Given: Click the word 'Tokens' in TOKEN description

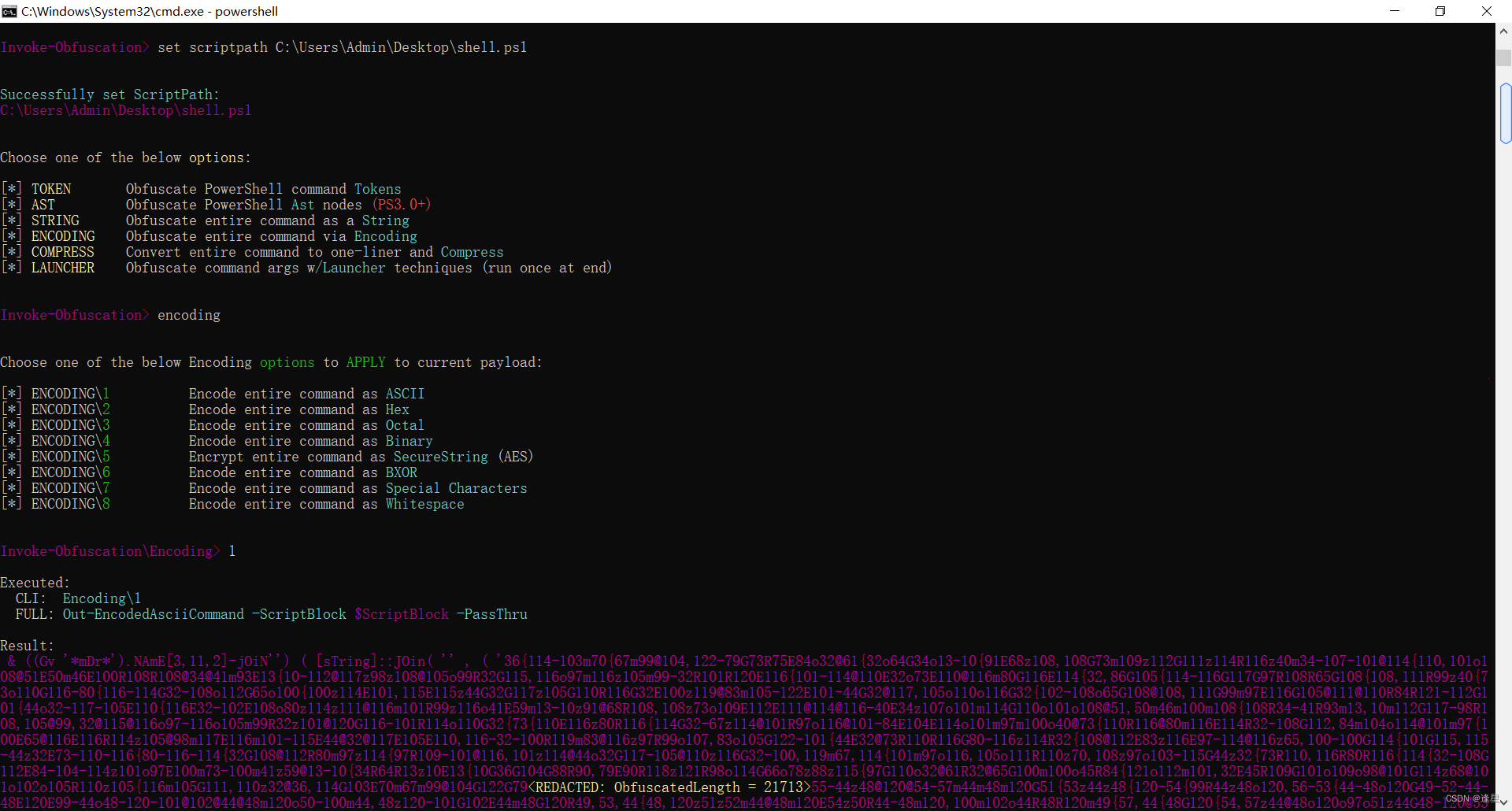Looking at the screenshot, I should coord(378,189).
